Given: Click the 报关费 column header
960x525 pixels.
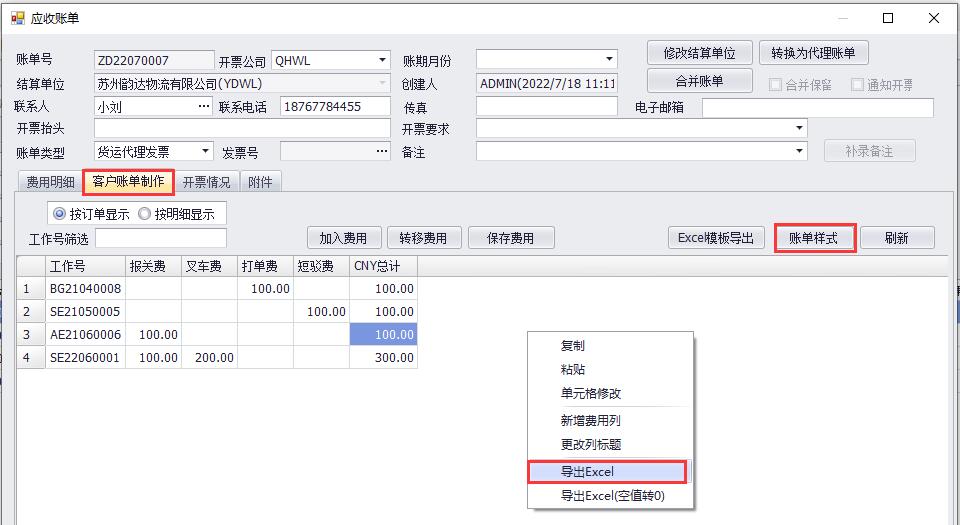Looking at the screenshot, I should [153, 266].
